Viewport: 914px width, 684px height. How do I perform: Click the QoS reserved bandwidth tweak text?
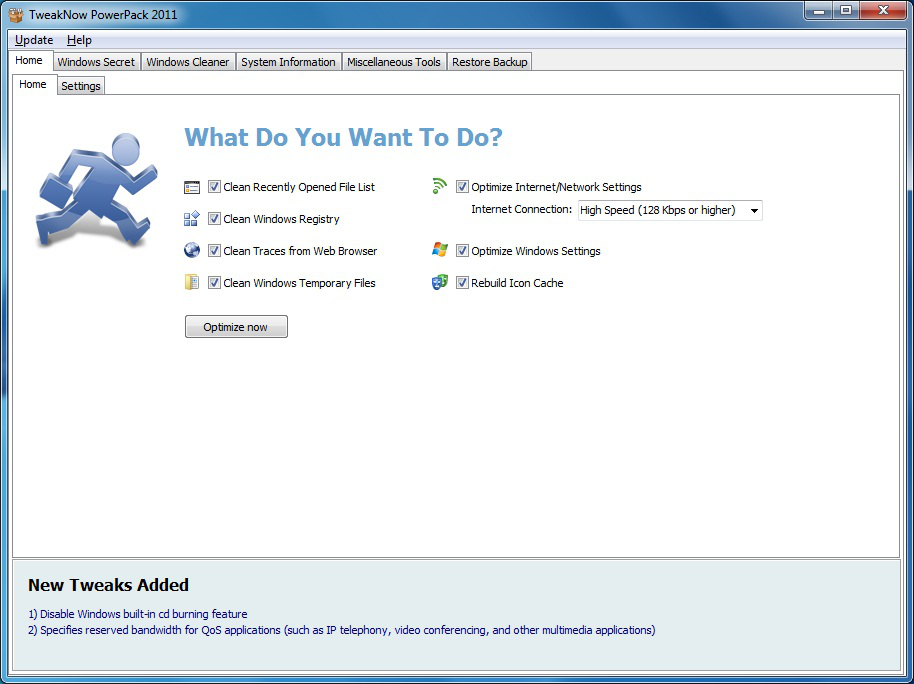(342, 630)
